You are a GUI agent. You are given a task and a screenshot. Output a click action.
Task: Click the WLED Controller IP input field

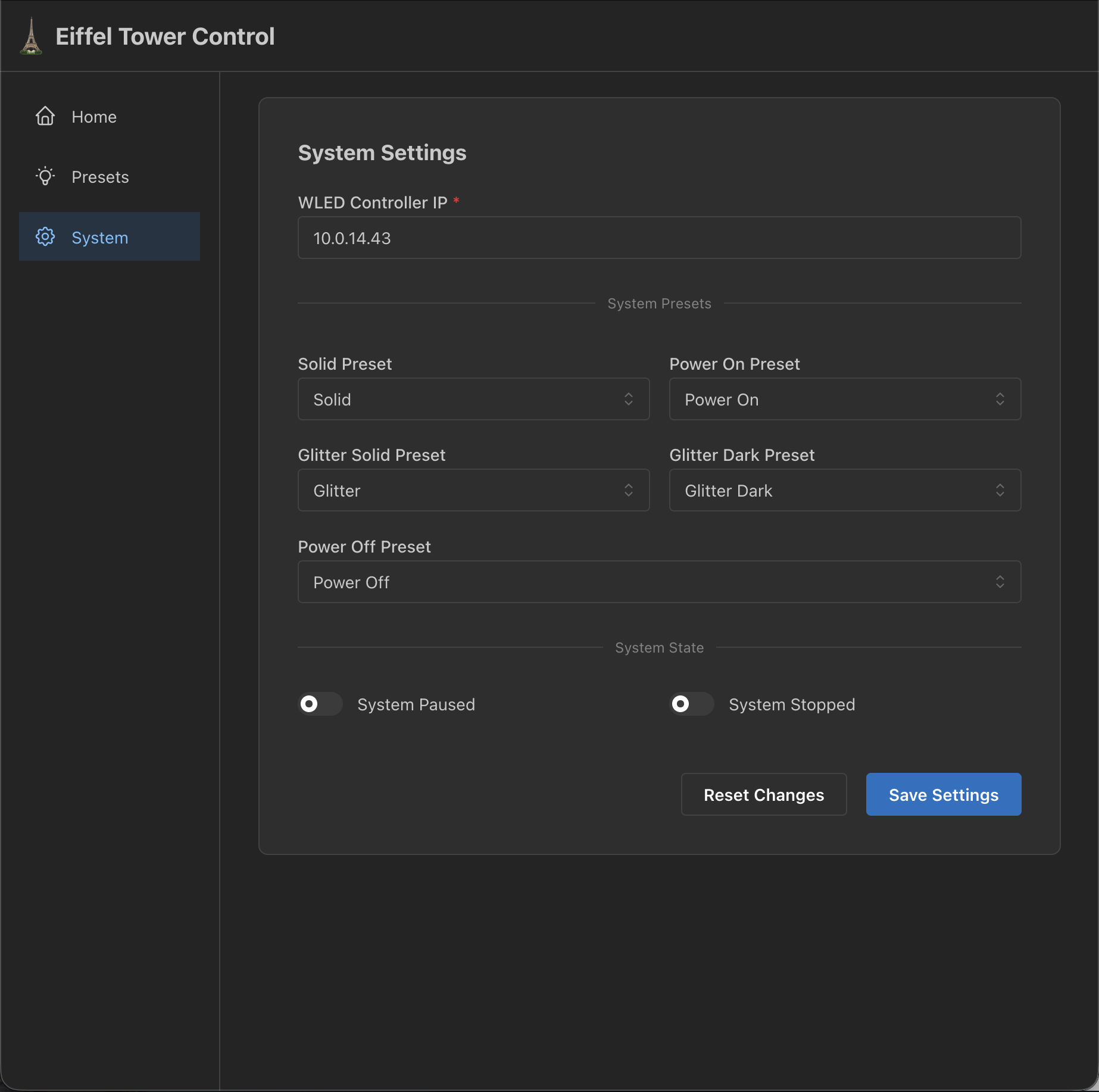pyautogui.click(x=659, y=238)
